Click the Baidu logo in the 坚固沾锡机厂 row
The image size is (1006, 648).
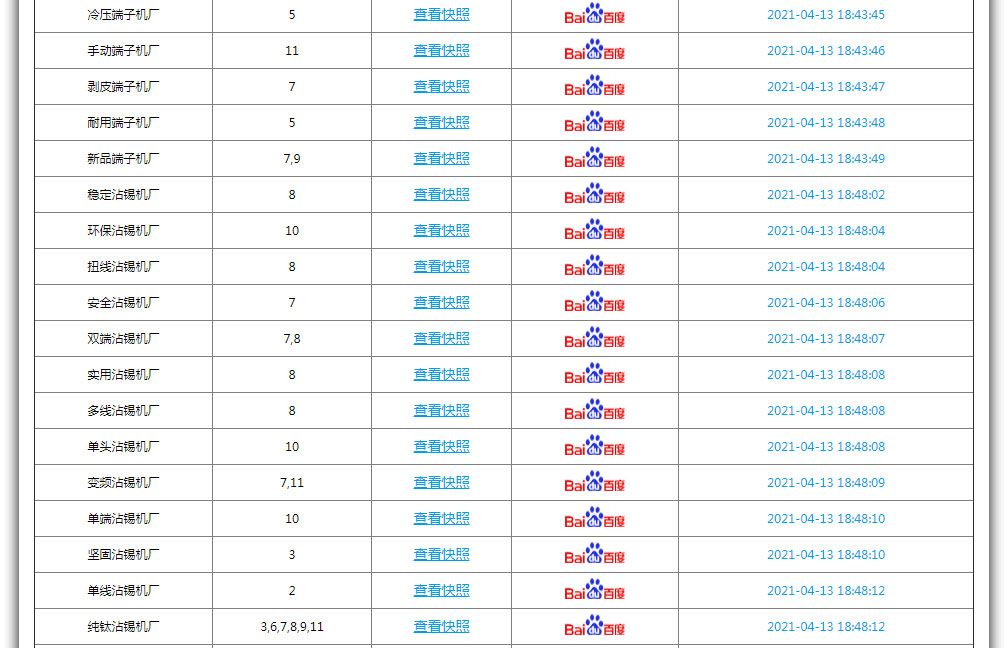click(x=595, y=554)
